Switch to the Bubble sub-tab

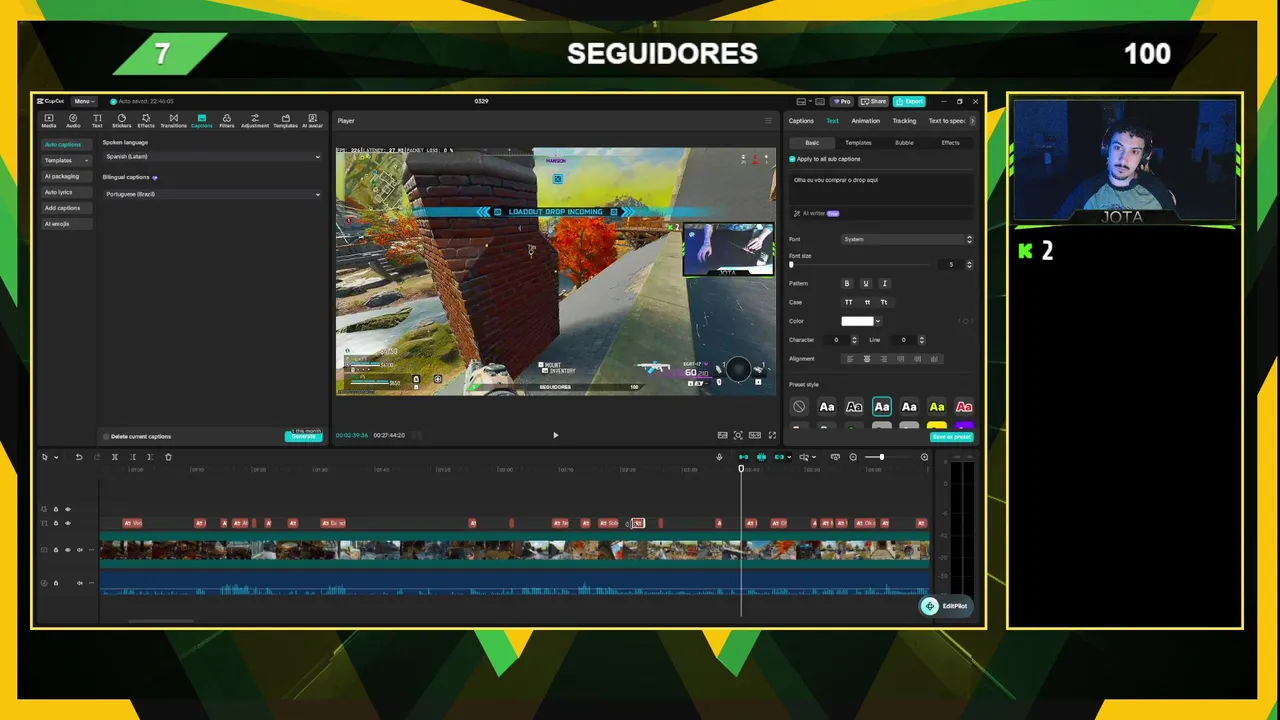[904, 143]
